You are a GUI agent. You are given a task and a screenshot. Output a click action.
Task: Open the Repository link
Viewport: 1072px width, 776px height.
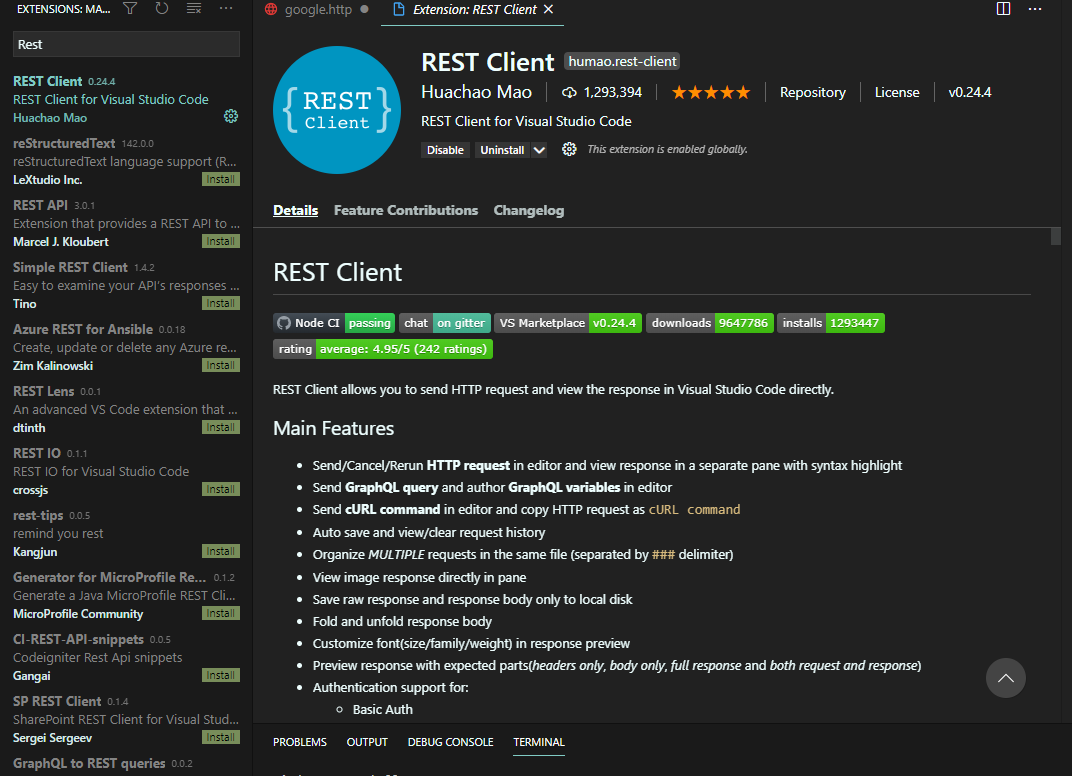point(812,92)
